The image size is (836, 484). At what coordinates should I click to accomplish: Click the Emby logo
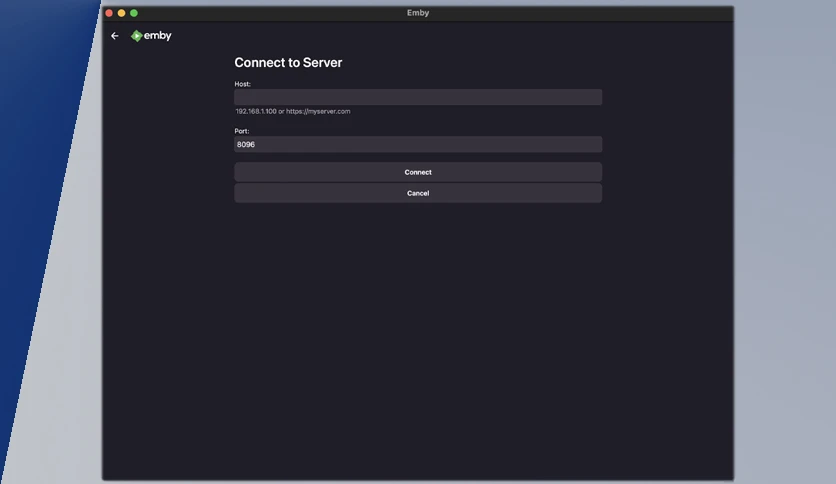click(151, 36)
